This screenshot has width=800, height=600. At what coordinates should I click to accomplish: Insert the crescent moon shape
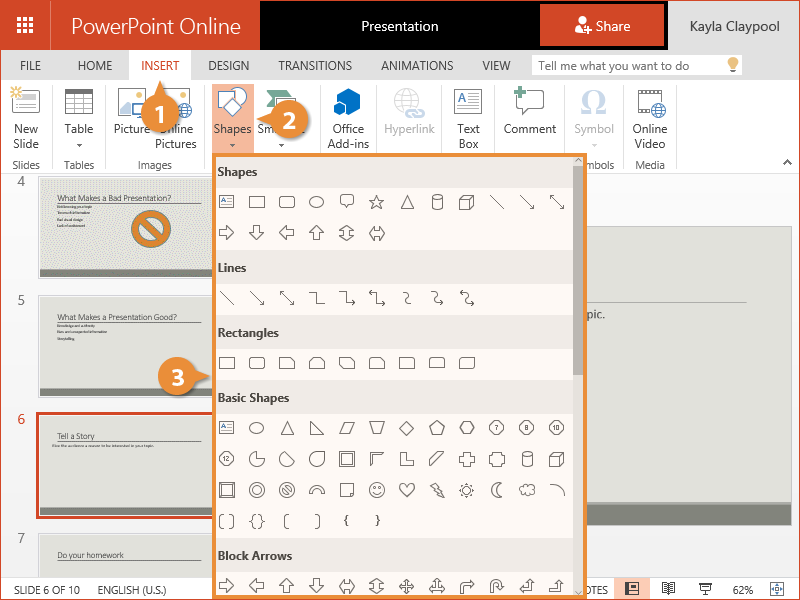click(497, 490)
